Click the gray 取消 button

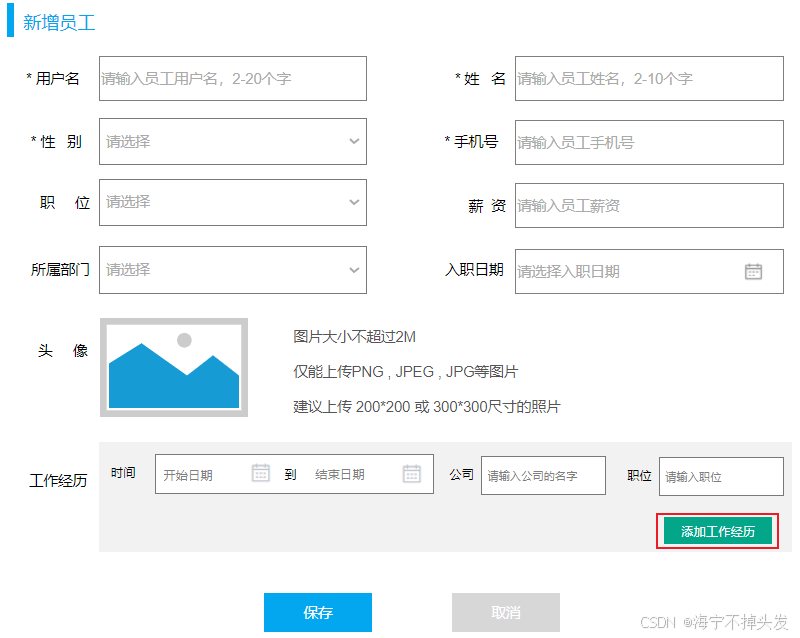point(506,612)
